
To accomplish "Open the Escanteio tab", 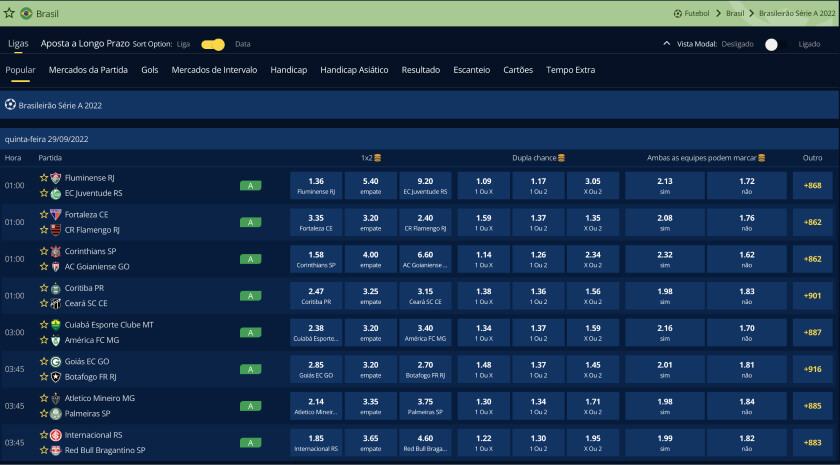I will (471, 70).
